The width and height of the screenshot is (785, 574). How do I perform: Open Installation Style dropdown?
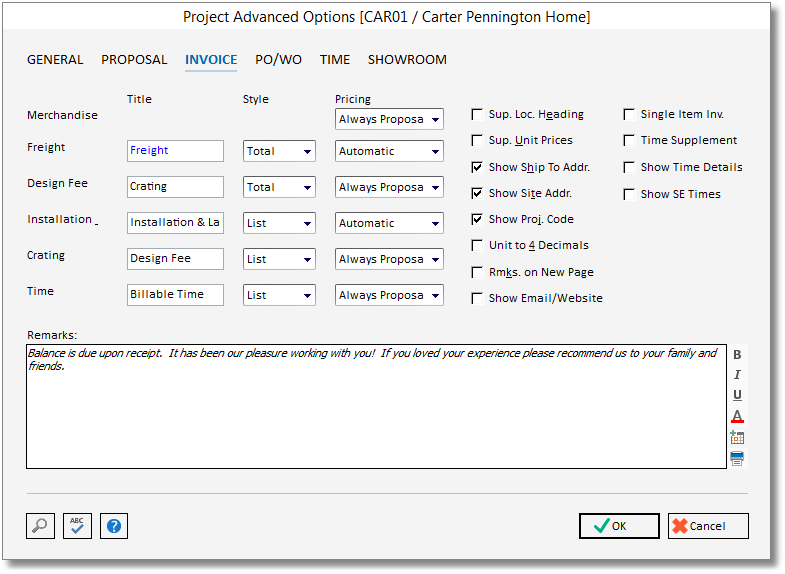coord(279,223)
